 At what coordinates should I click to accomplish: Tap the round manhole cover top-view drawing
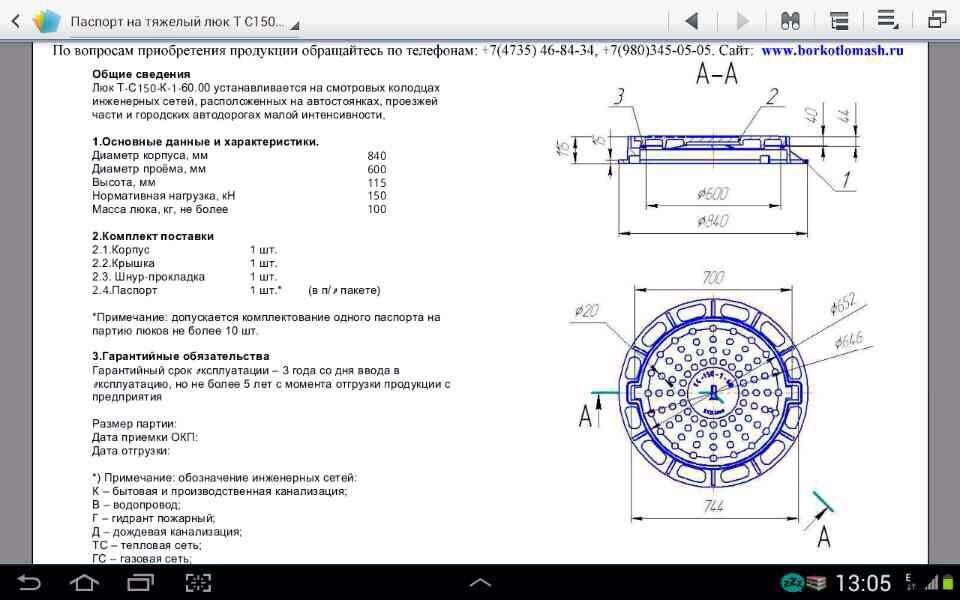pyautogui.click(x=714, y=392)
